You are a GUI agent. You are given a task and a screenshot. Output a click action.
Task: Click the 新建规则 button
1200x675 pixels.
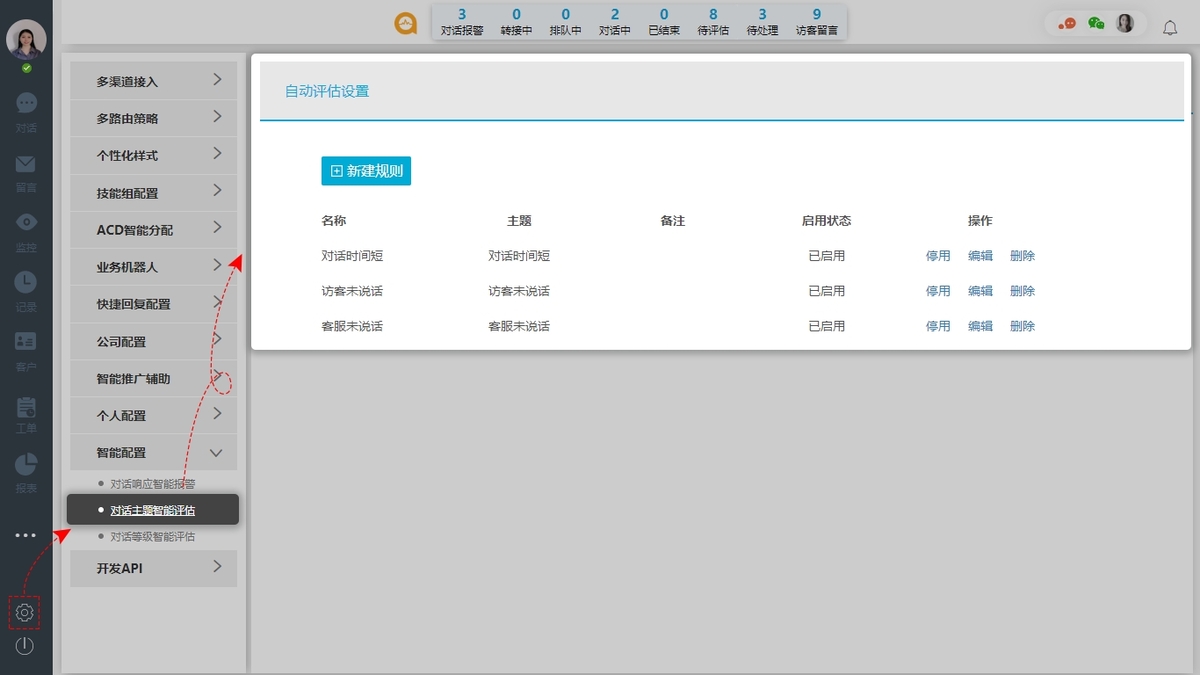[x=366, y=171]
